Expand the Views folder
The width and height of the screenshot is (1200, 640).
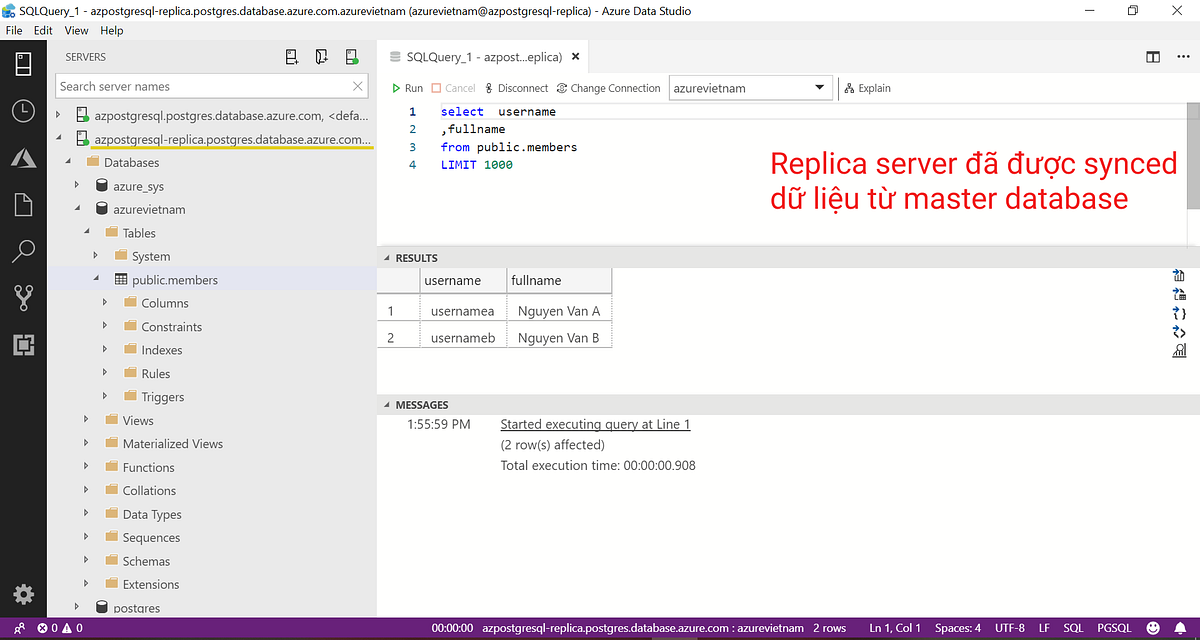85,420
